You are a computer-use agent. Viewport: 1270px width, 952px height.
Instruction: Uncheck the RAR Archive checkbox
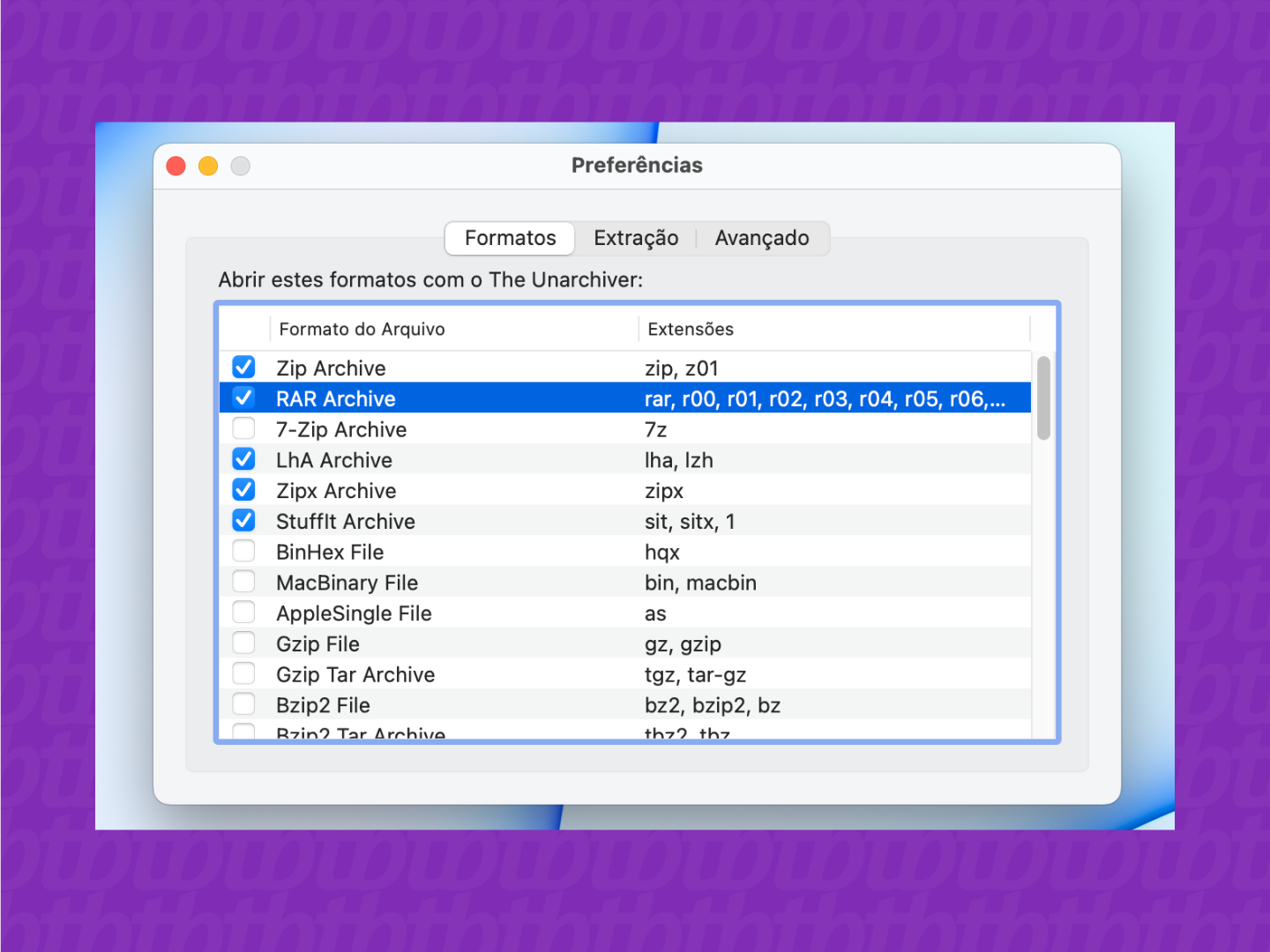click(243, 398)
